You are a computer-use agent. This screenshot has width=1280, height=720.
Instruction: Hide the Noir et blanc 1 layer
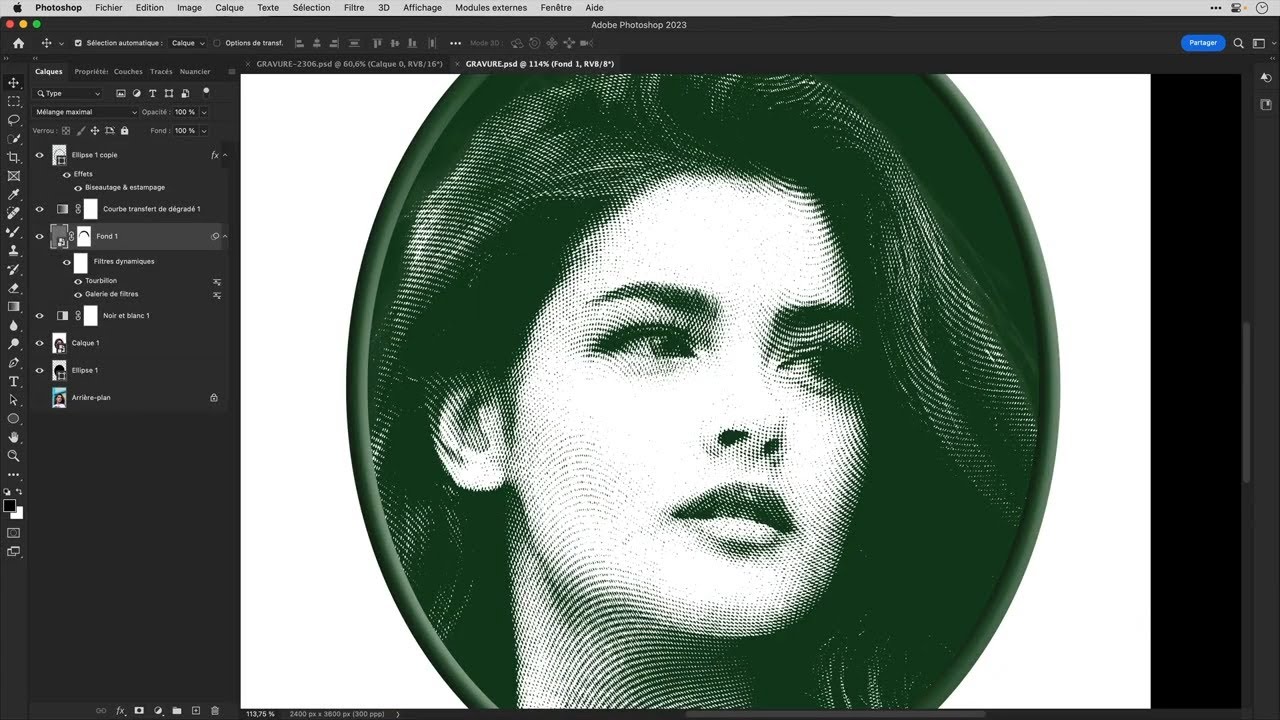click(40, 316)
